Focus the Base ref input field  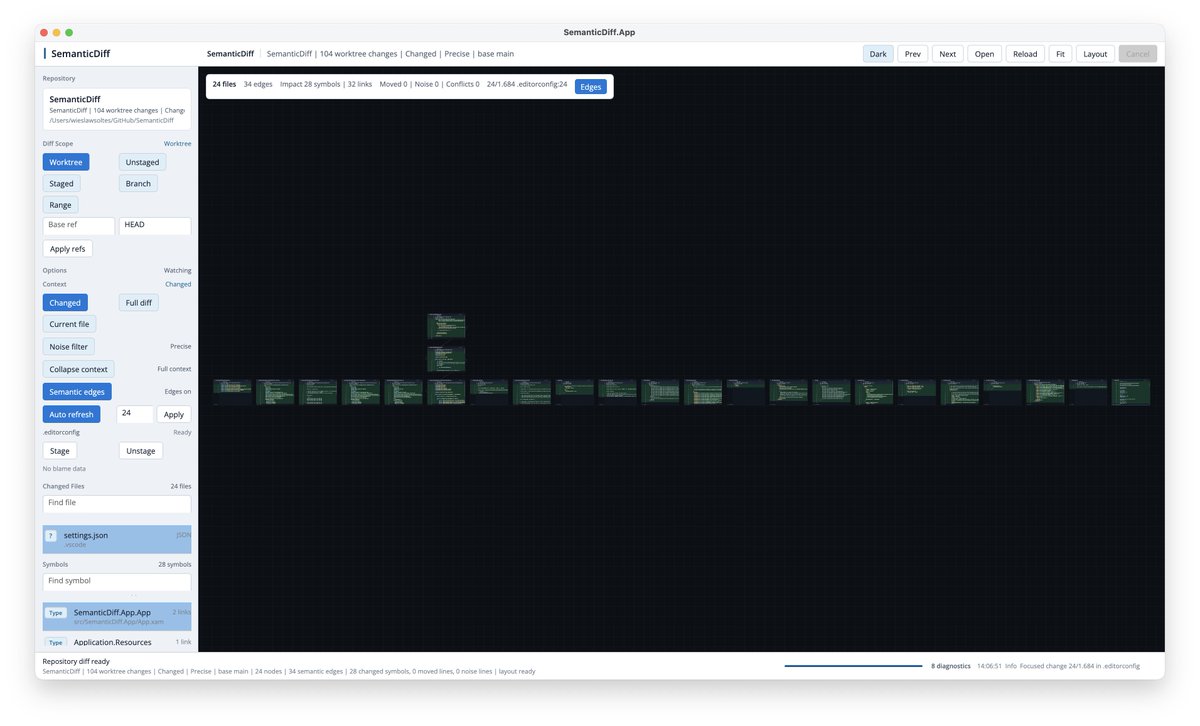(x=79, y=226)
